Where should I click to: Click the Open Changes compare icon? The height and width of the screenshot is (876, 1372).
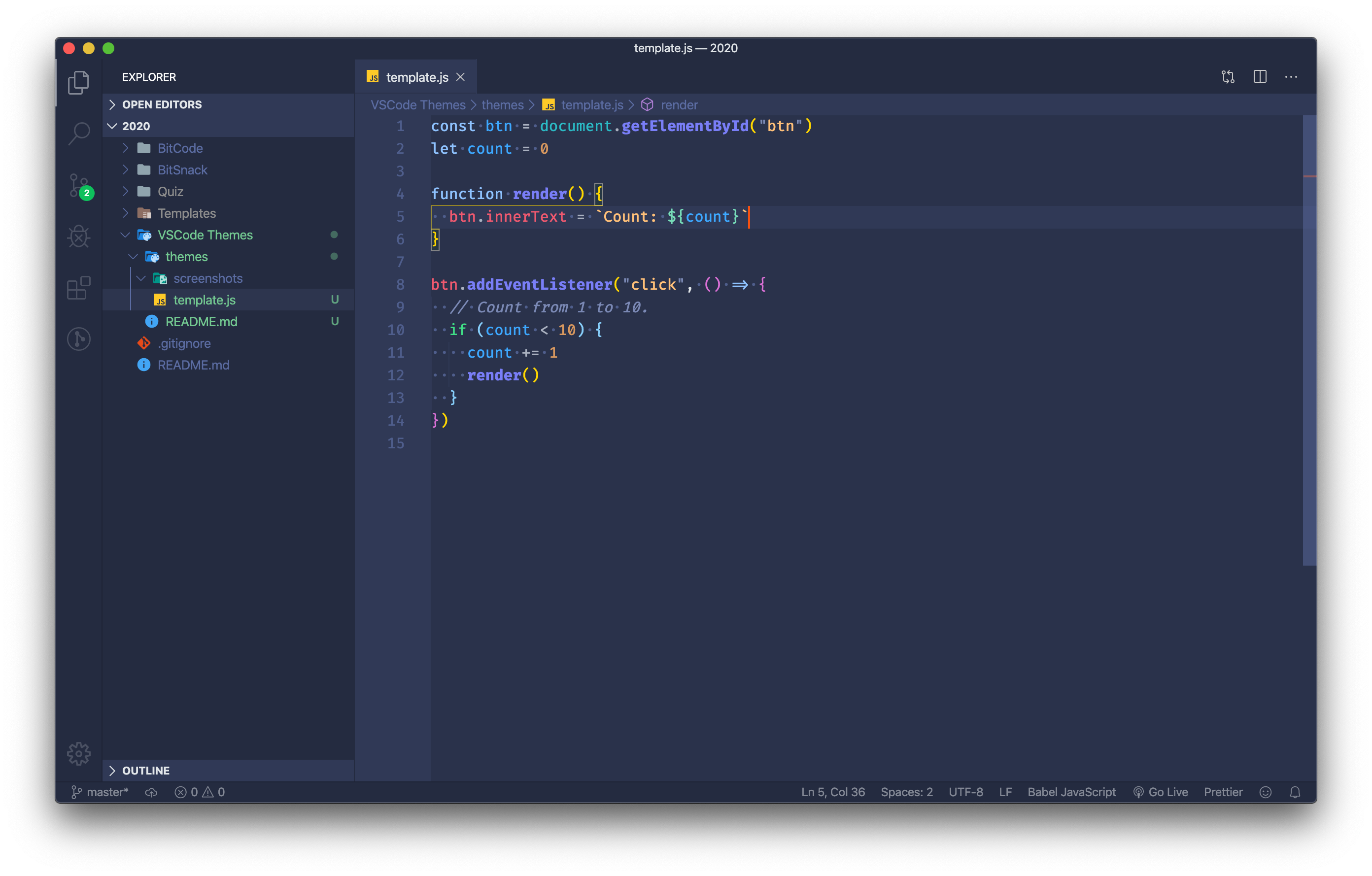[x=1228, y=77]
